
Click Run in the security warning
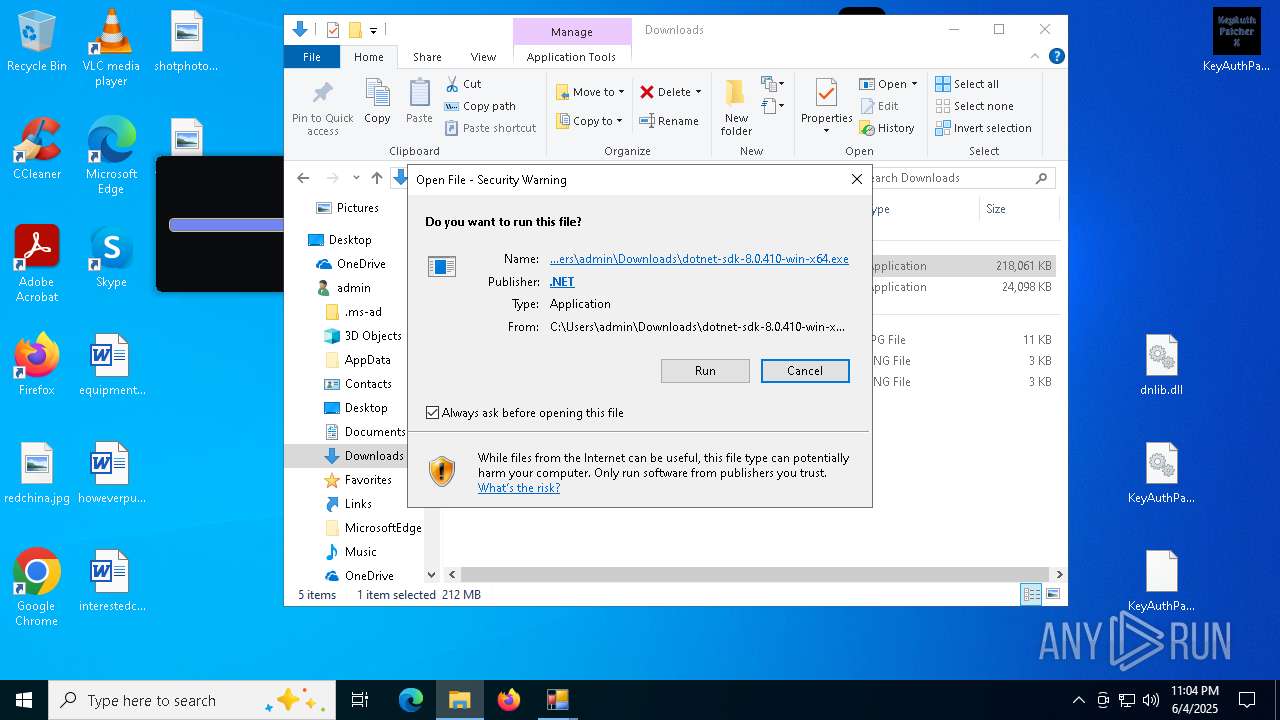point(705,371)
